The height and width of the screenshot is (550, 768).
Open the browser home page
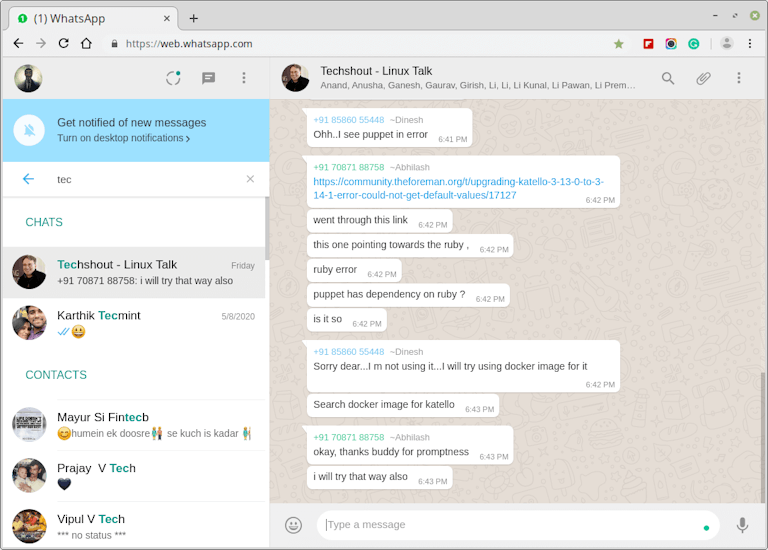click(86, 44)
